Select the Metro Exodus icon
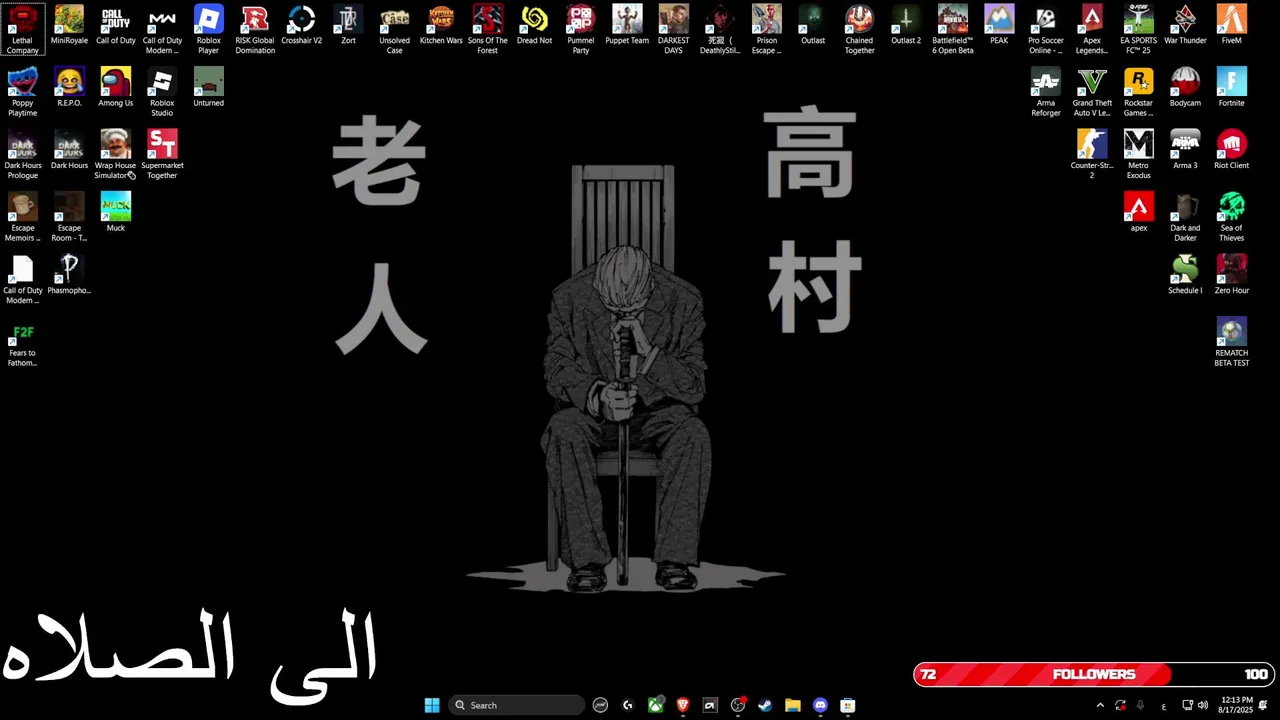1280x720 pixels. coord(1138,155)
